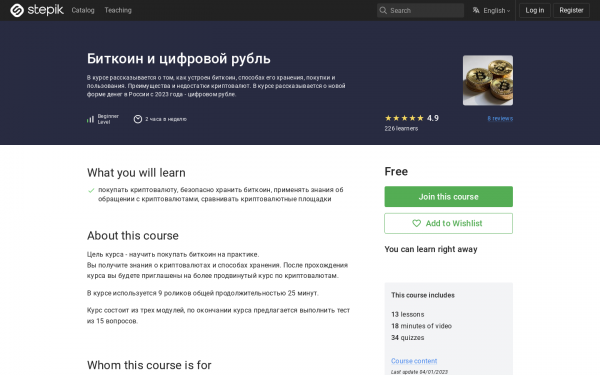Screen dimensions: 600x375
Task: Click the Whom this course is for heading
Action: click(x=149, y=365)
